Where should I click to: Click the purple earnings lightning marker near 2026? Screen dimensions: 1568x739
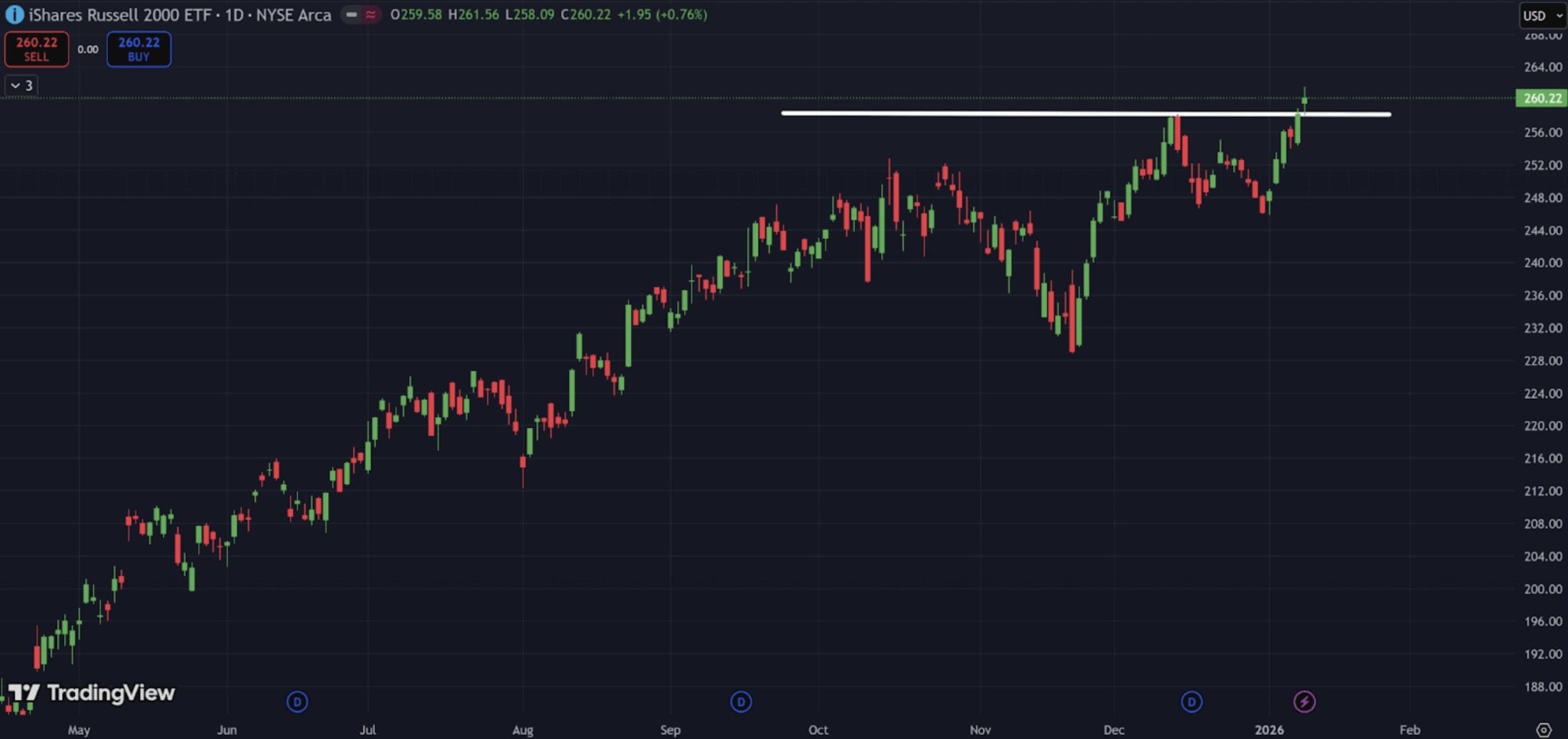[x=1305, y=701]
